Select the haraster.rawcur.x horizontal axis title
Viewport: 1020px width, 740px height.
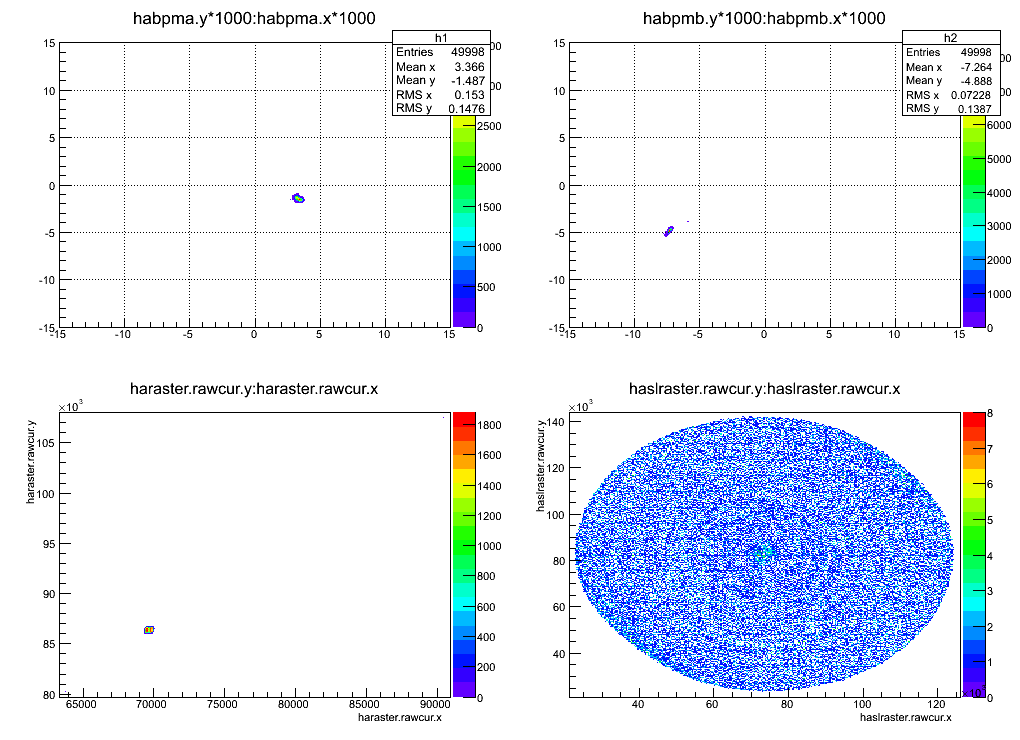(x=399, y=717)
